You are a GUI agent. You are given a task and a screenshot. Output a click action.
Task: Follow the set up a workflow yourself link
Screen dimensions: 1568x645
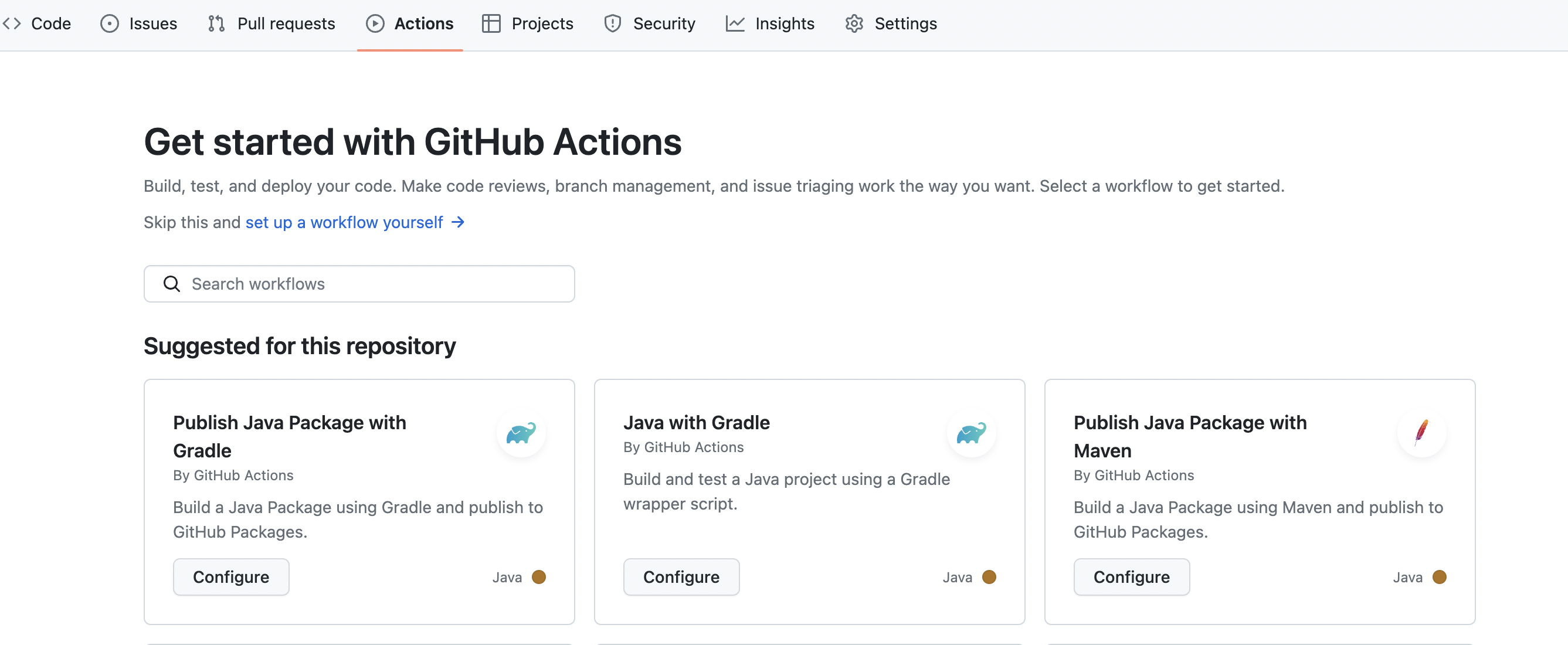(344, 223)
